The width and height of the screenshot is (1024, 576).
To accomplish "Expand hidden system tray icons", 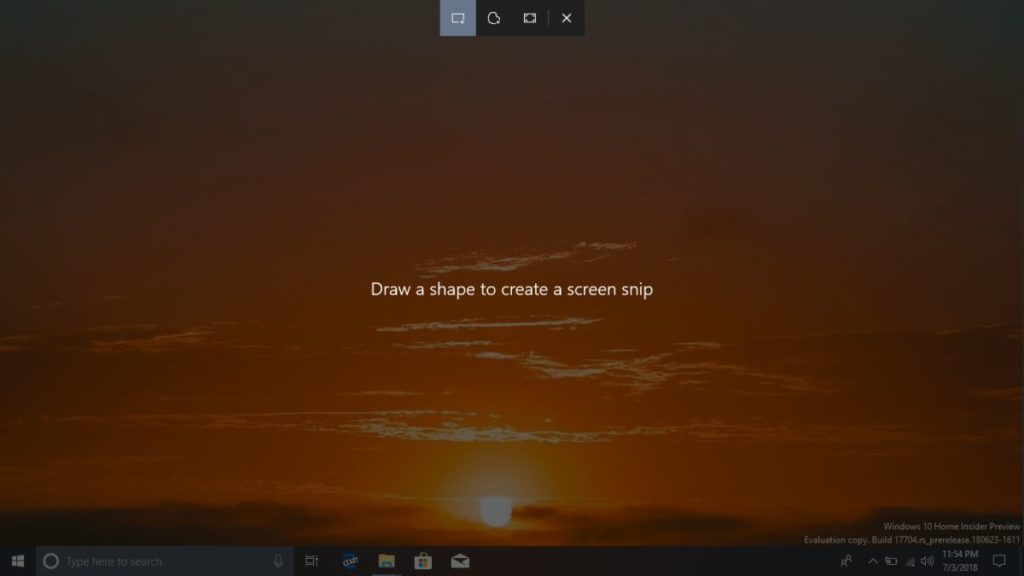I will 873,561.
